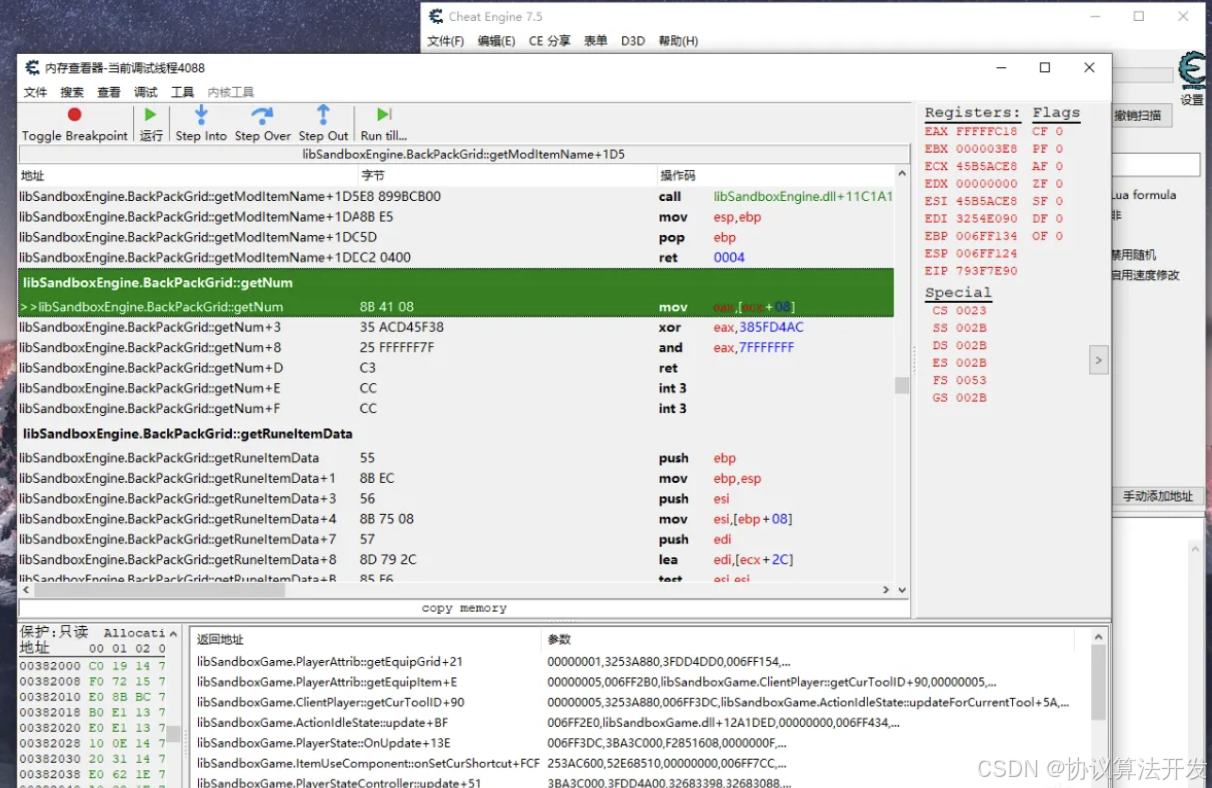
Task: Open 文件(F) menu in Cheat Engine window
Action: pos(446,41)
